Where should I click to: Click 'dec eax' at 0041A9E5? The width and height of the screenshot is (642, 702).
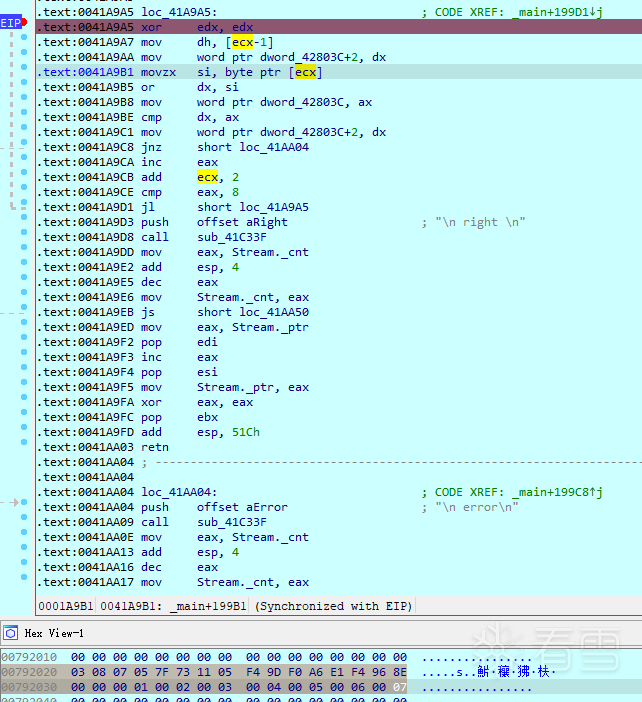pyautogui.click(x=180, y=283)
